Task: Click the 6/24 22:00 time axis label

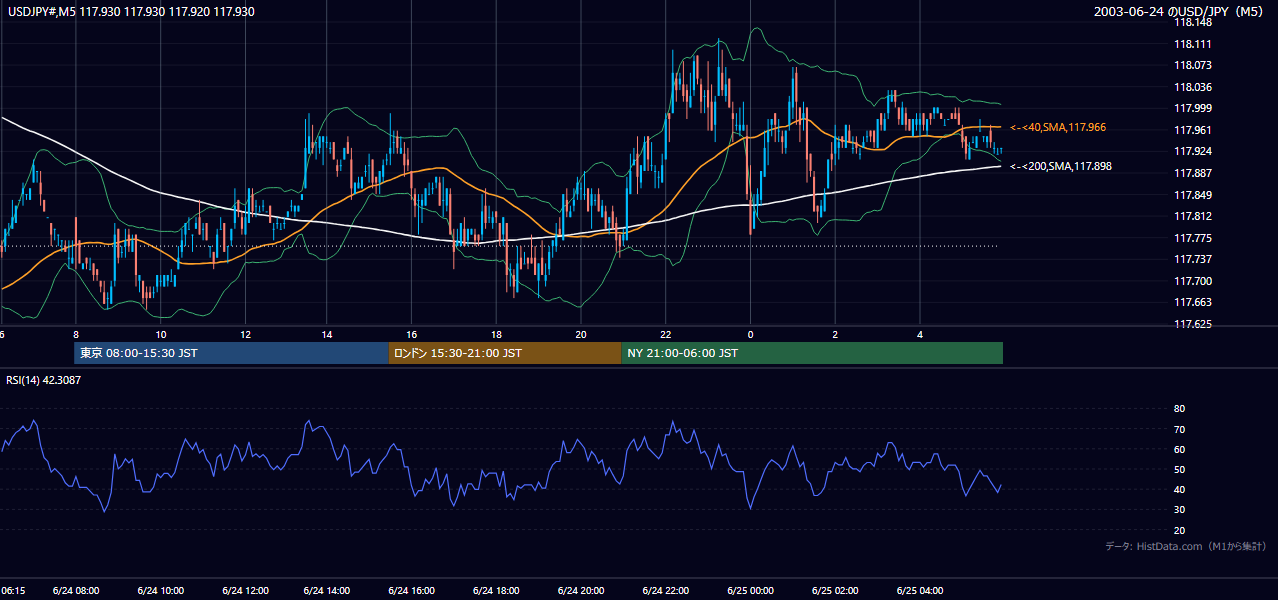Action: (666, 591)
